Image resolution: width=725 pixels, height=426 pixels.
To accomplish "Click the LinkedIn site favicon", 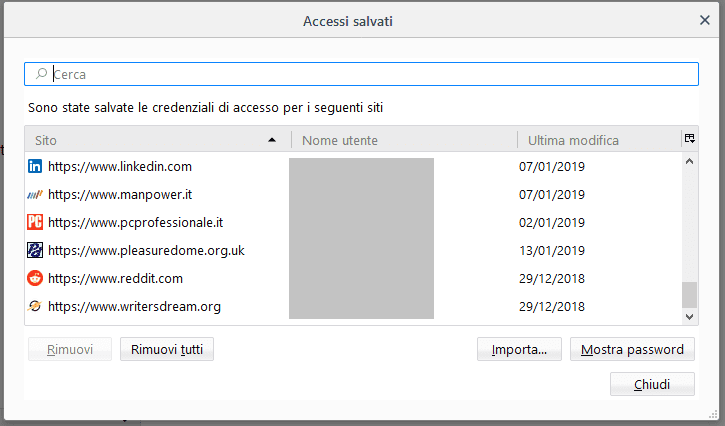I will point(35,167).
